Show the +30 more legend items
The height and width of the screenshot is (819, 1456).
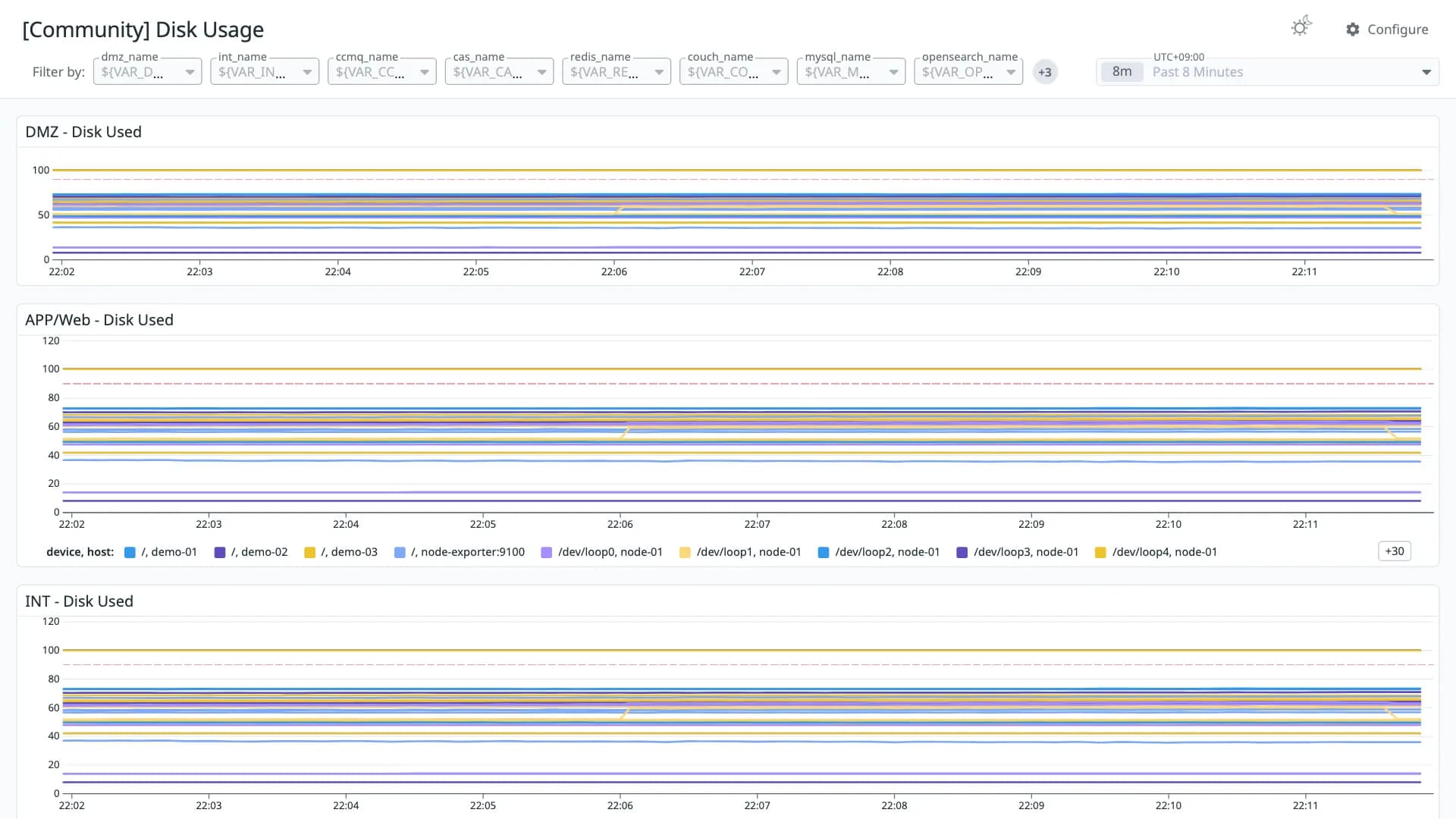coord(1394,551)
